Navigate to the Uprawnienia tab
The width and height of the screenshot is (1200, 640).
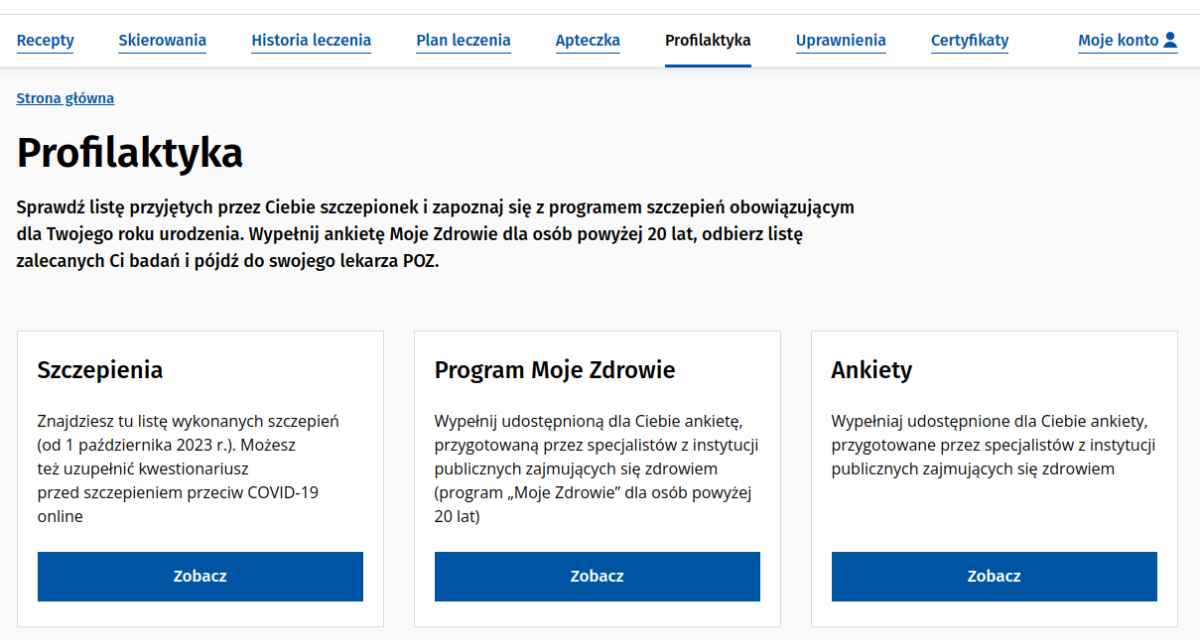coord(840,41)
